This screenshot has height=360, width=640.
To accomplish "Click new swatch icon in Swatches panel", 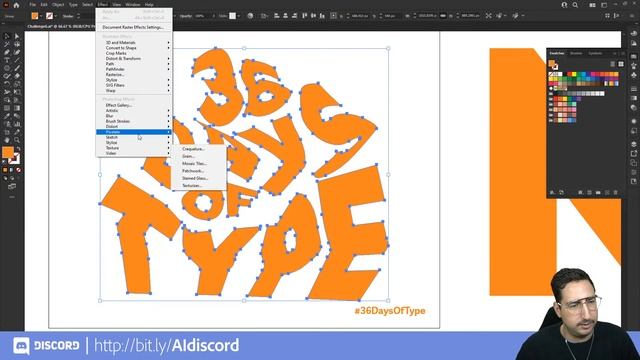I will tap(607, 192).
